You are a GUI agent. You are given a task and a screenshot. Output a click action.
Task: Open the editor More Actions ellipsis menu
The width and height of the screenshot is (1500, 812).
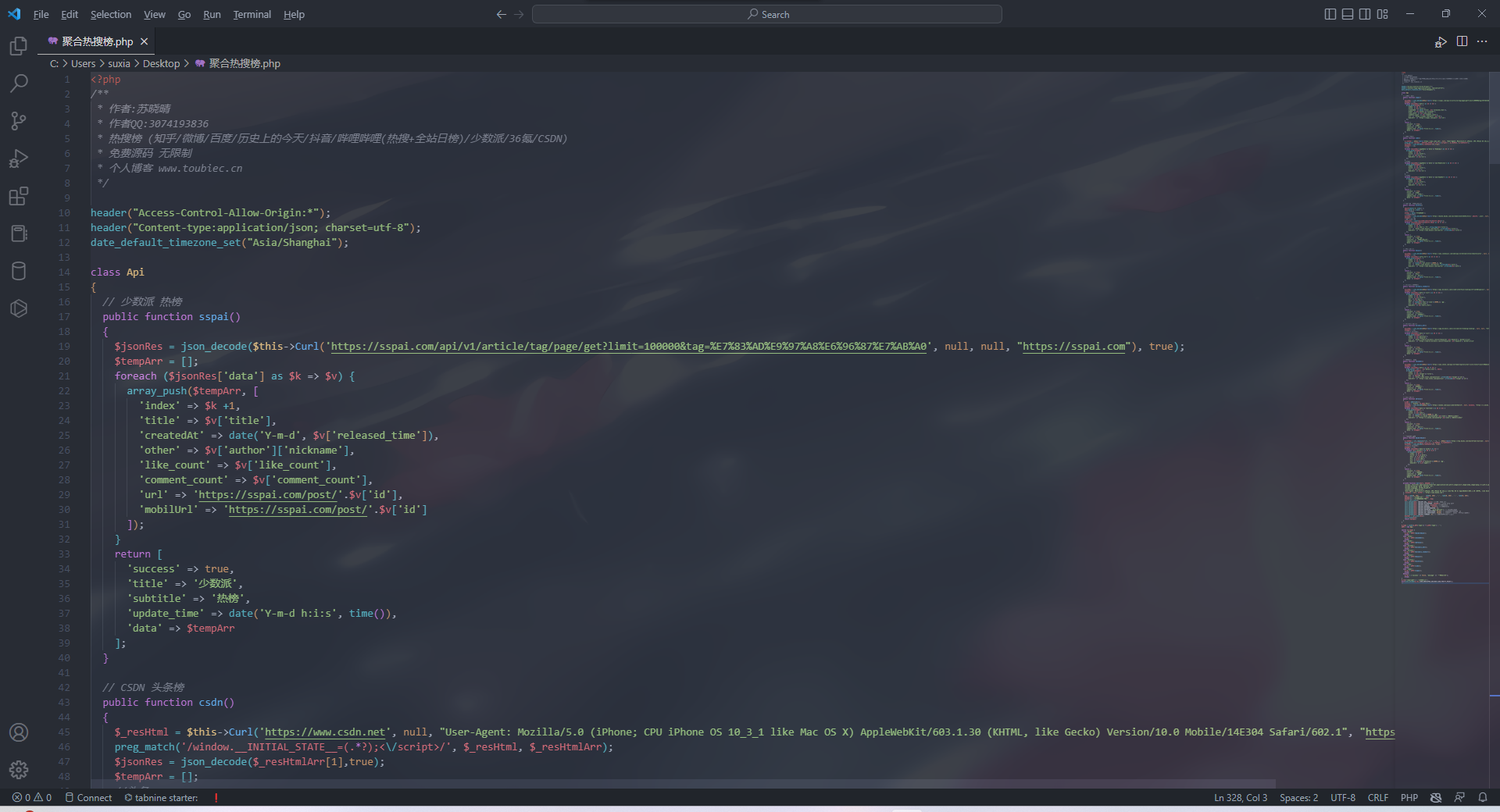(1482, 42)
